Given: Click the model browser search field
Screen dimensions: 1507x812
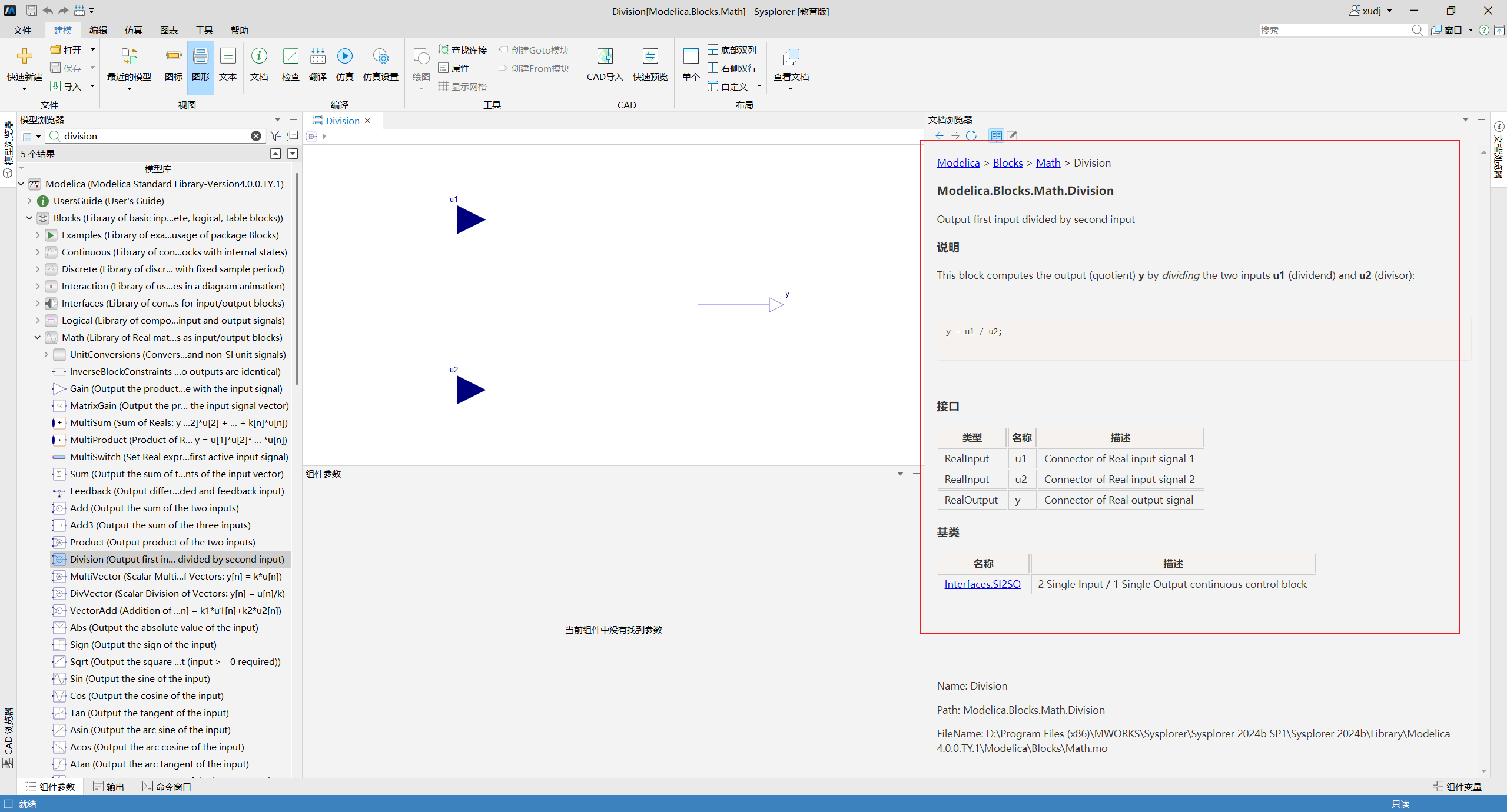Looking at the screenshot, I should click(156, 136).
